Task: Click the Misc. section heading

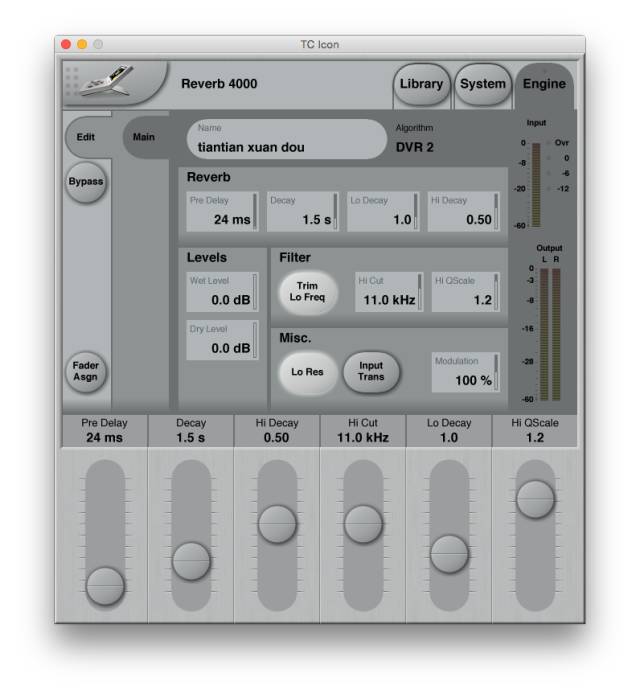Action: (x=295, y=338)
